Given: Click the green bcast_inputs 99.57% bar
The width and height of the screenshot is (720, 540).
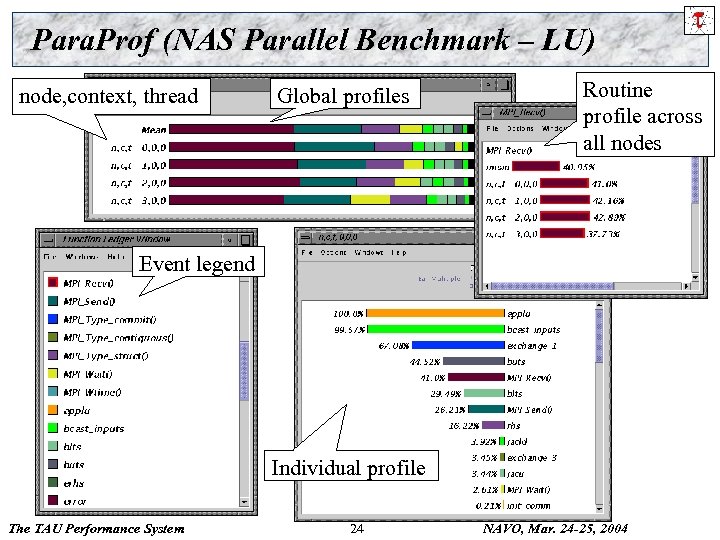Looking at the screenshot, I should click(436, 329).
